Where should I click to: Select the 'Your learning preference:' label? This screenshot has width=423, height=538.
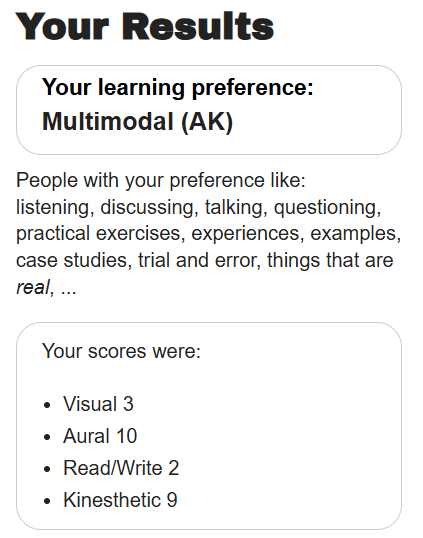point(178,87)
